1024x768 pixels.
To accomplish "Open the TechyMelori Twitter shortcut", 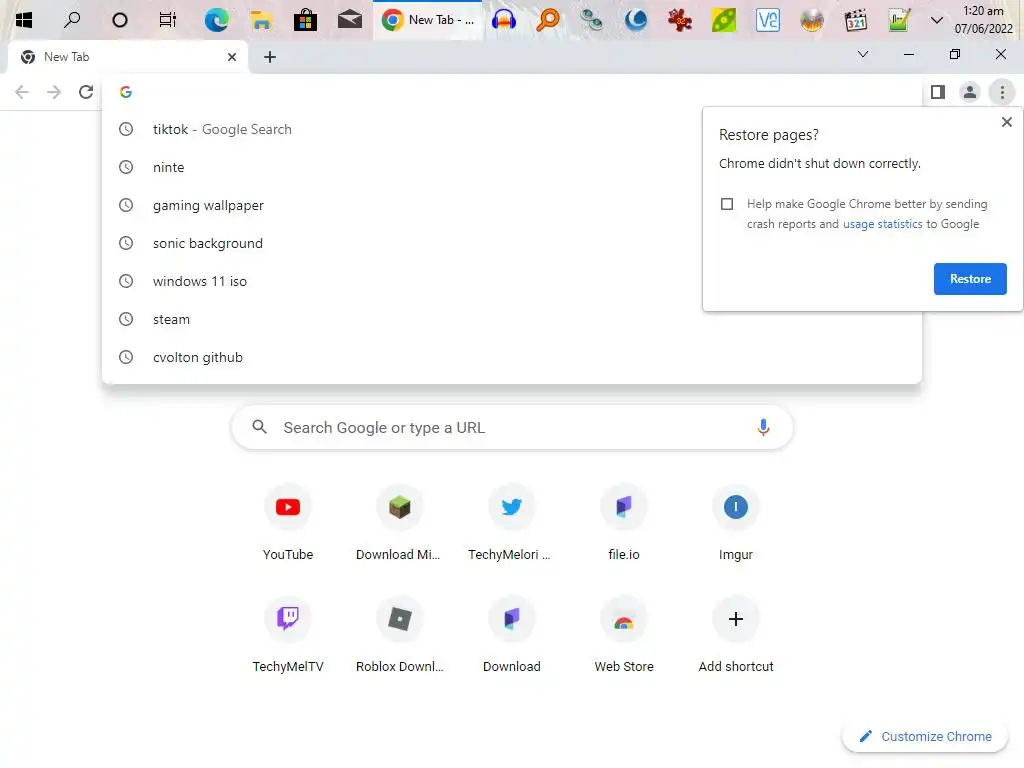I will [511, 523].
